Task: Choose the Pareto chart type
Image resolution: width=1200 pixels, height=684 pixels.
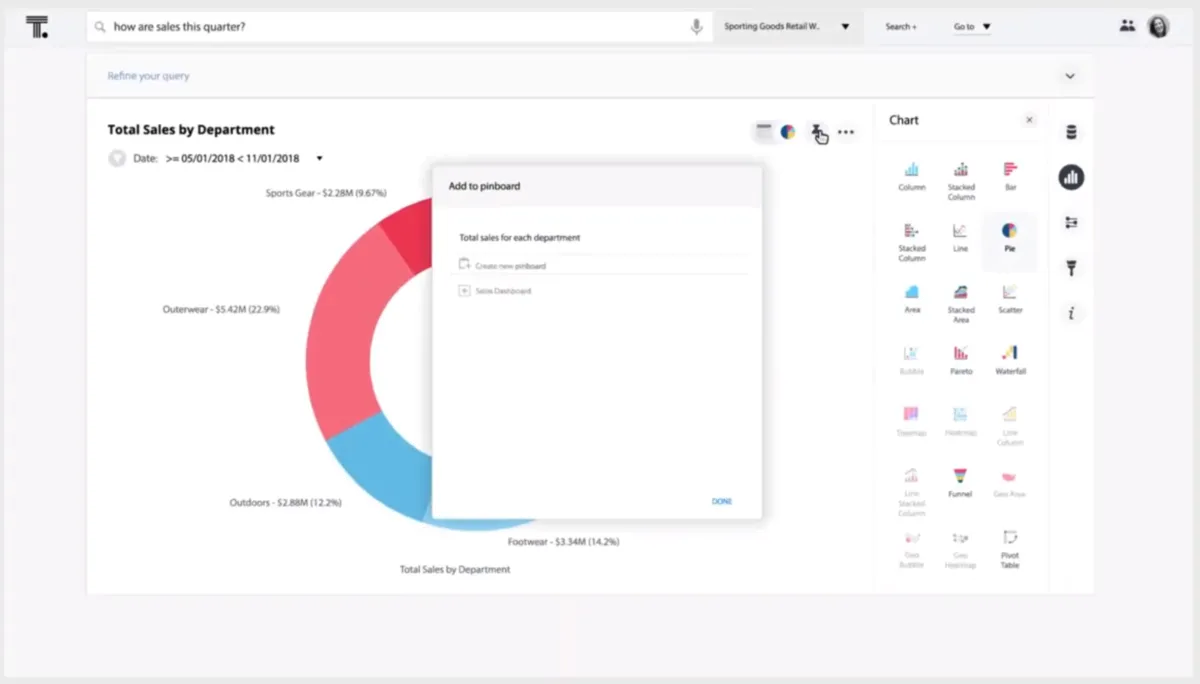Action: tap(960, 359)
